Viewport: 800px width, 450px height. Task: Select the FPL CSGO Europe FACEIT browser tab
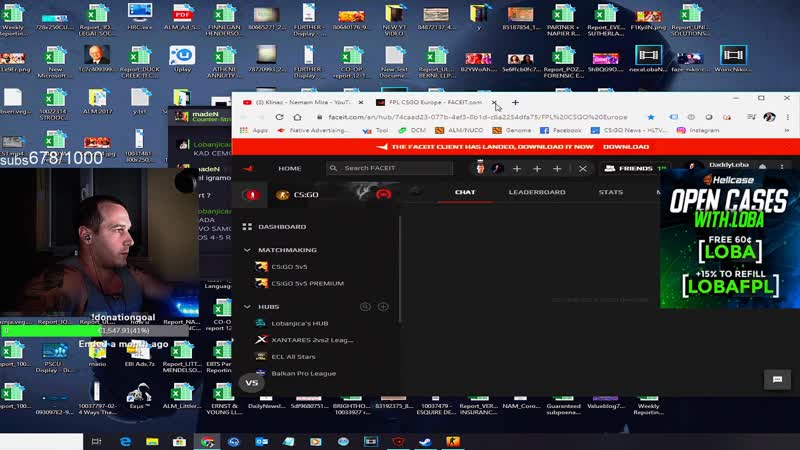point(436,103)
